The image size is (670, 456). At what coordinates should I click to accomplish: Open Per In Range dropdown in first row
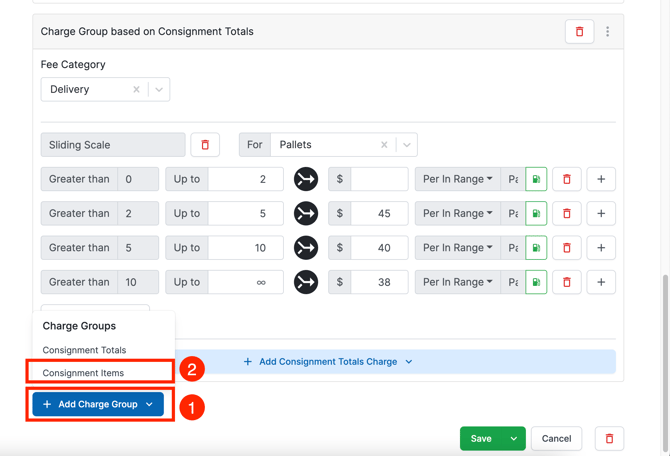point(457,179)
